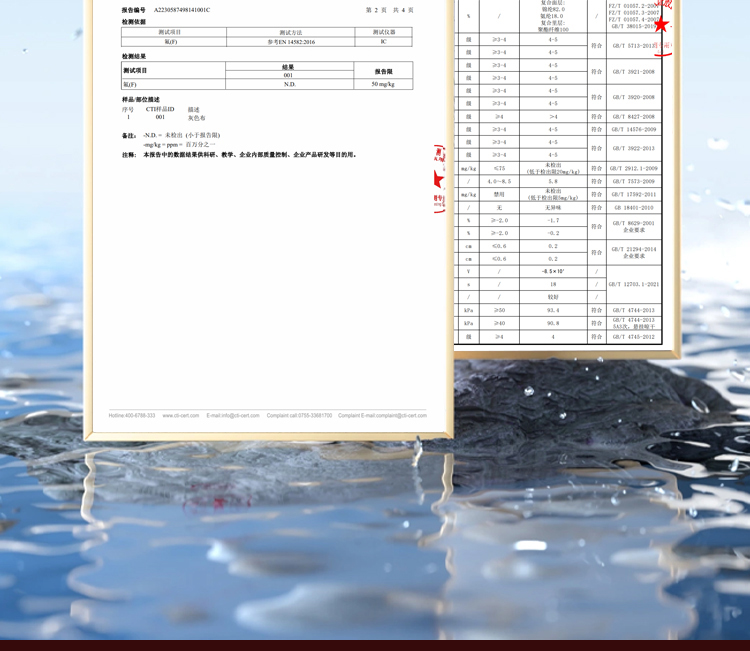Image resolution: width=750 pixels, height=651 pixels.
Task: Click report number A2230587498141001C
Action: [x=182, y=10]
